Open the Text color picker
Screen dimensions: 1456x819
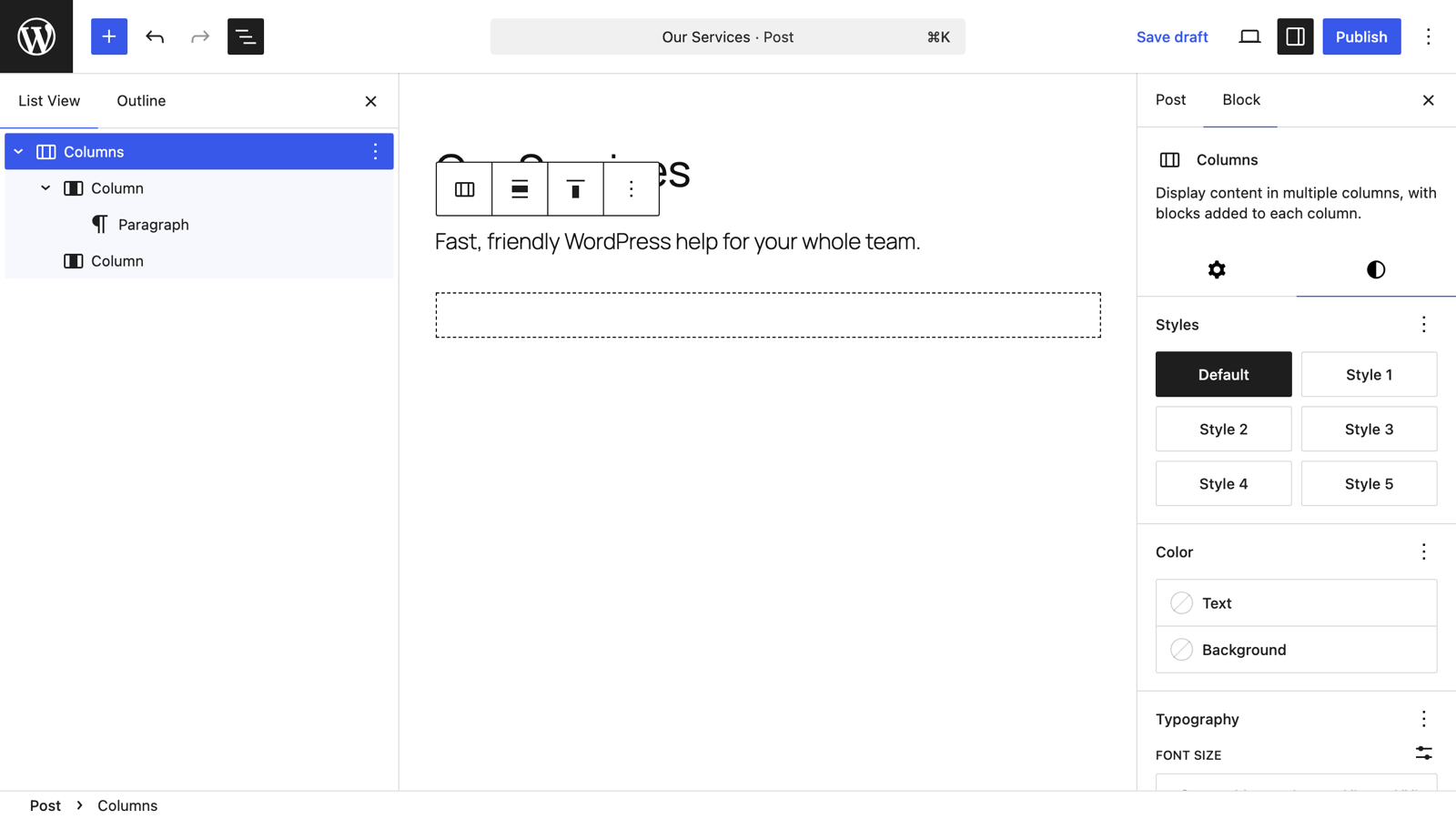pos(1296,603)
